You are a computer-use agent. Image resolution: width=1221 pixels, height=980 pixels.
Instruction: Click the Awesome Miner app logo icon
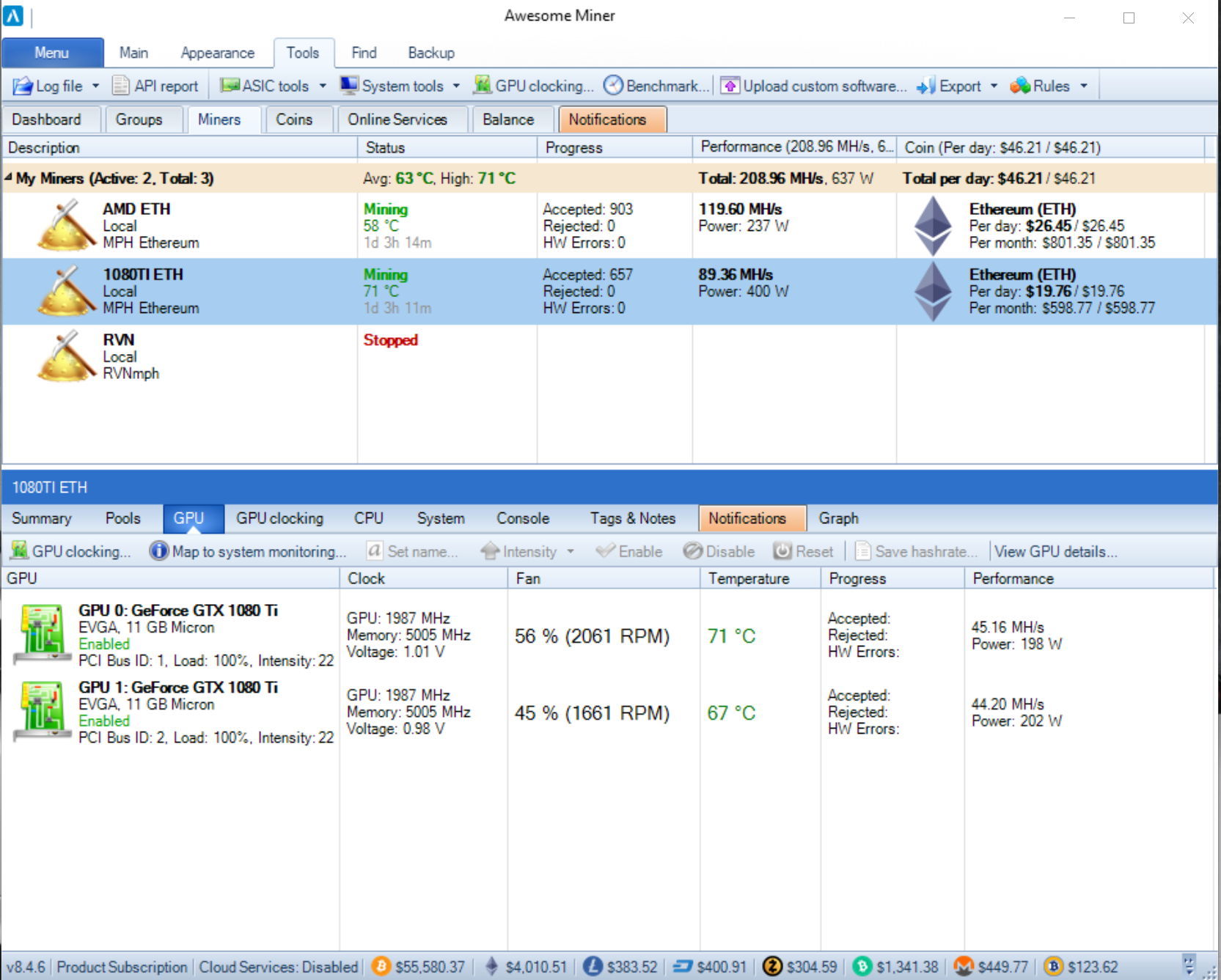pyautogui.click(x=13, y=15)
